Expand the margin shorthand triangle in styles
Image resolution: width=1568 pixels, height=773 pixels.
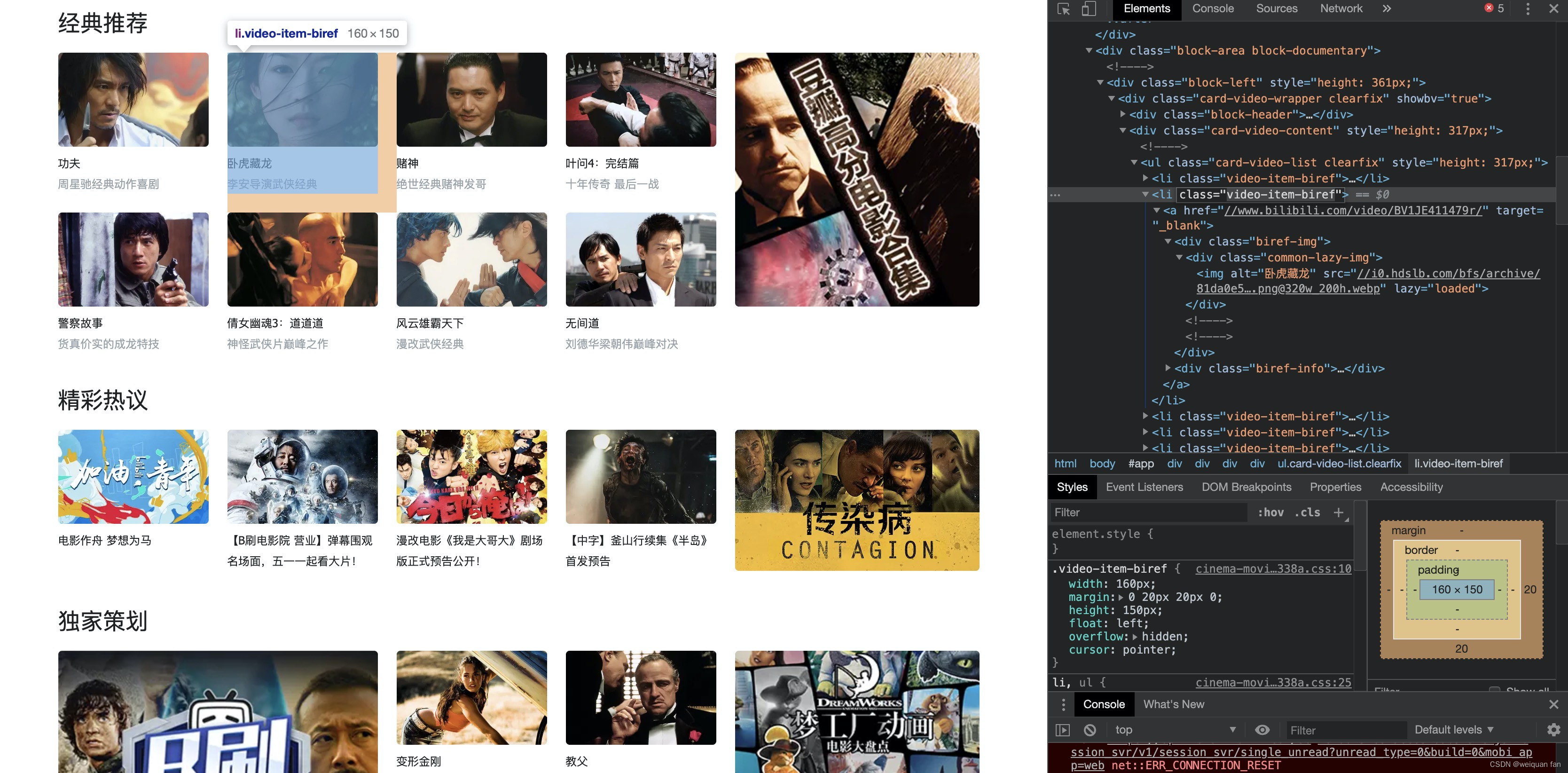pos(1121,598)
